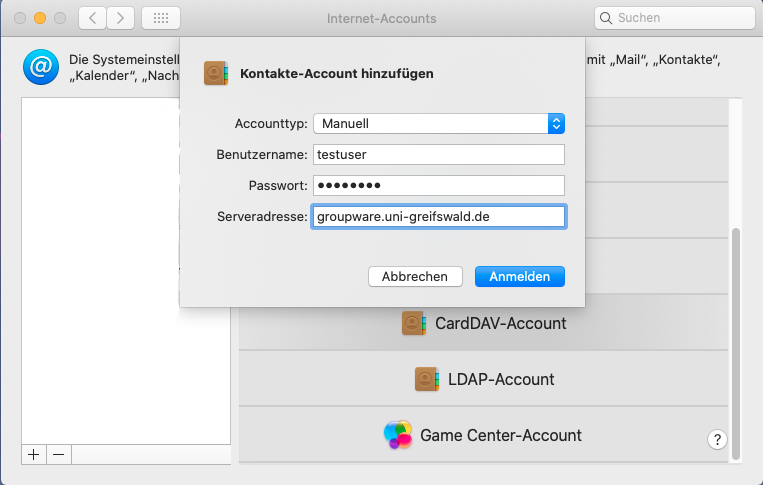Edit the Serveradresse field
This screenshot has height=485, width=763.
pos(439,216)
